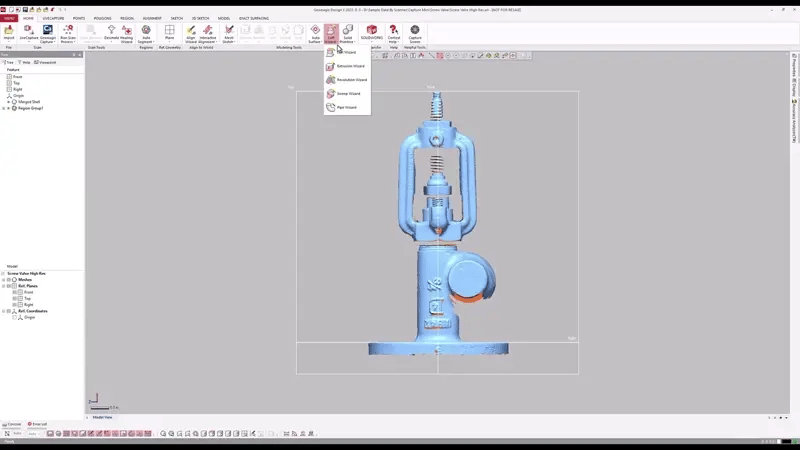
Task: Expand the Meshes node in Model tree
Action: (x=3, y=280)
